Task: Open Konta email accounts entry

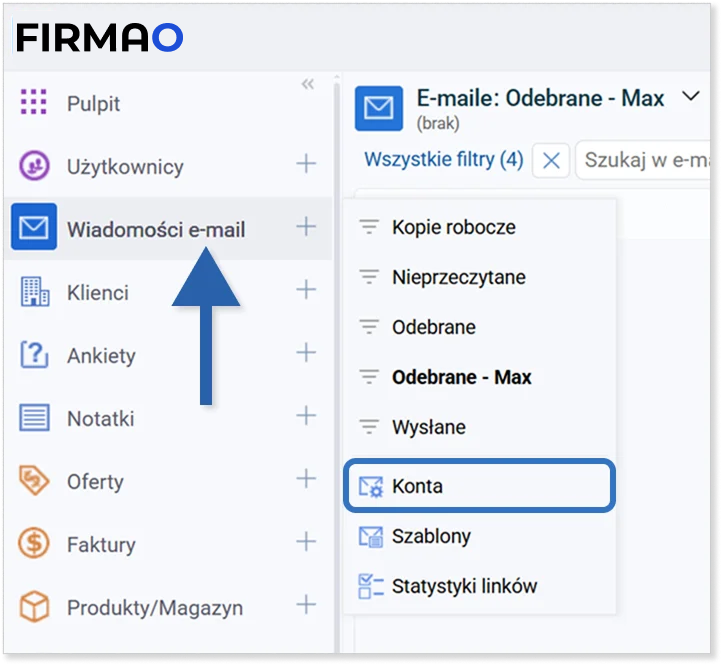Action: click(478, 486)
